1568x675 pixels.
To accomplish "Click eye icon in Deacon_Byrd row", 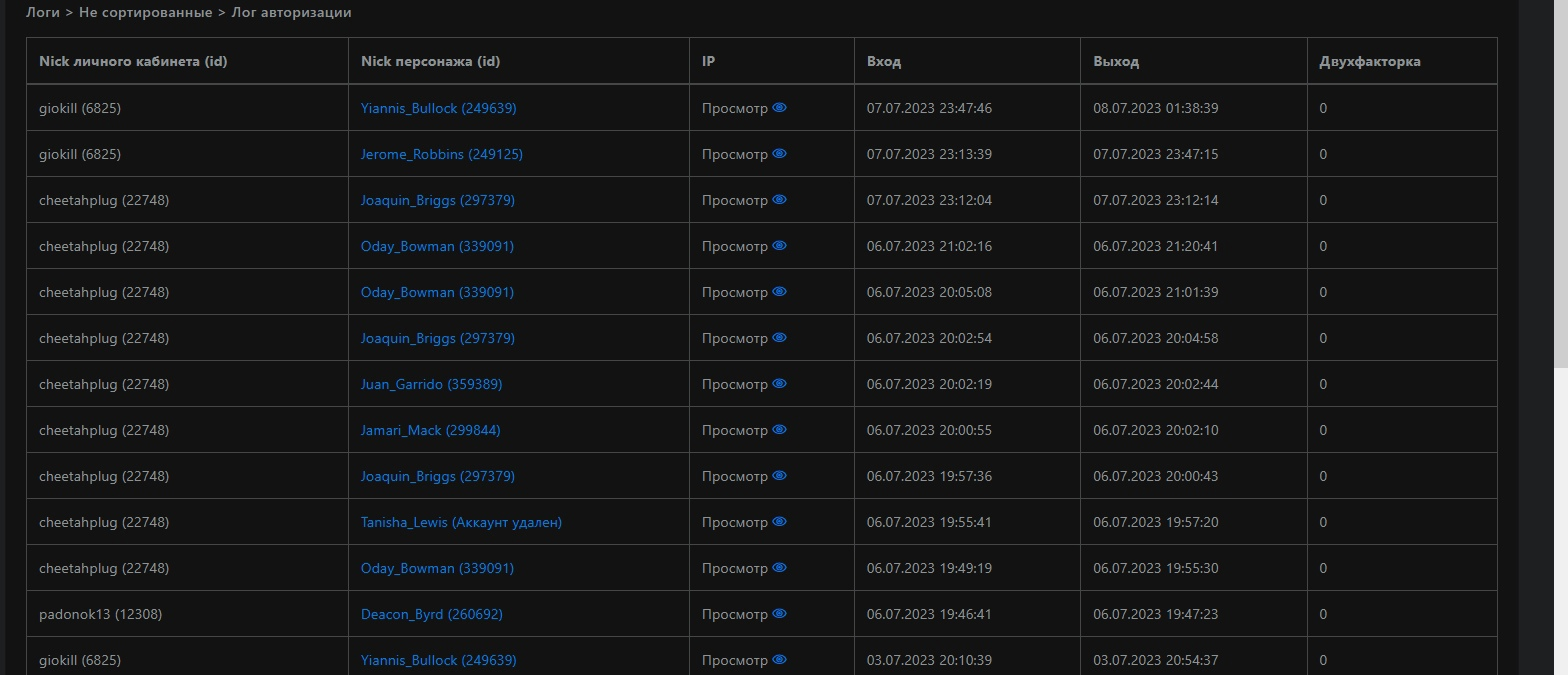I will [780, 614].
